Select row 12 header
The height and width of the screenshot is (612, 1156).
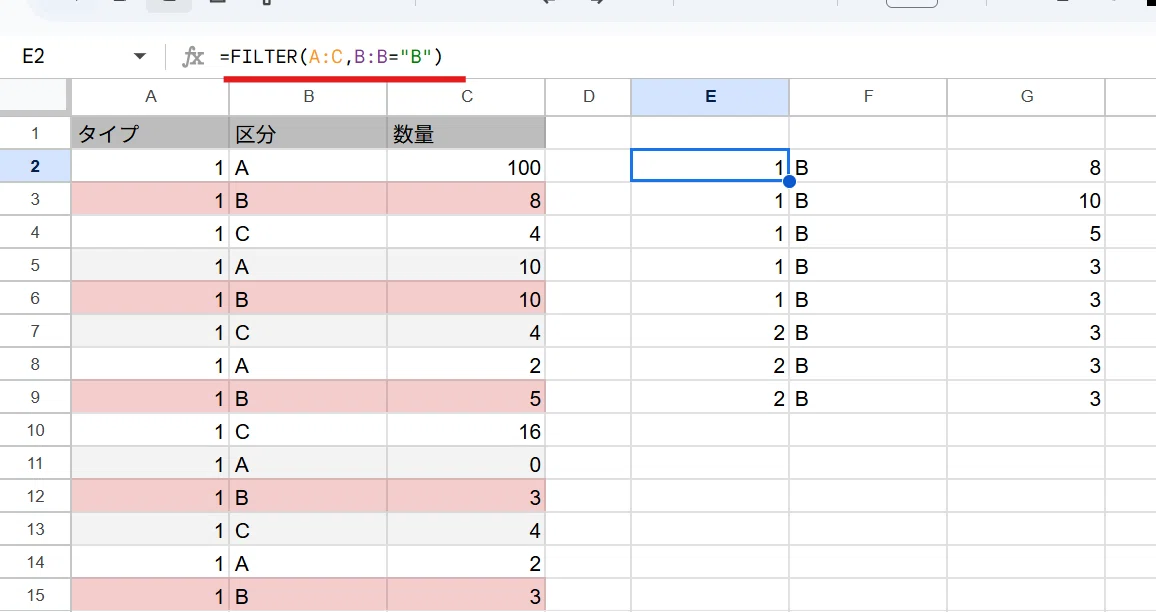click(x=35, y=497)
